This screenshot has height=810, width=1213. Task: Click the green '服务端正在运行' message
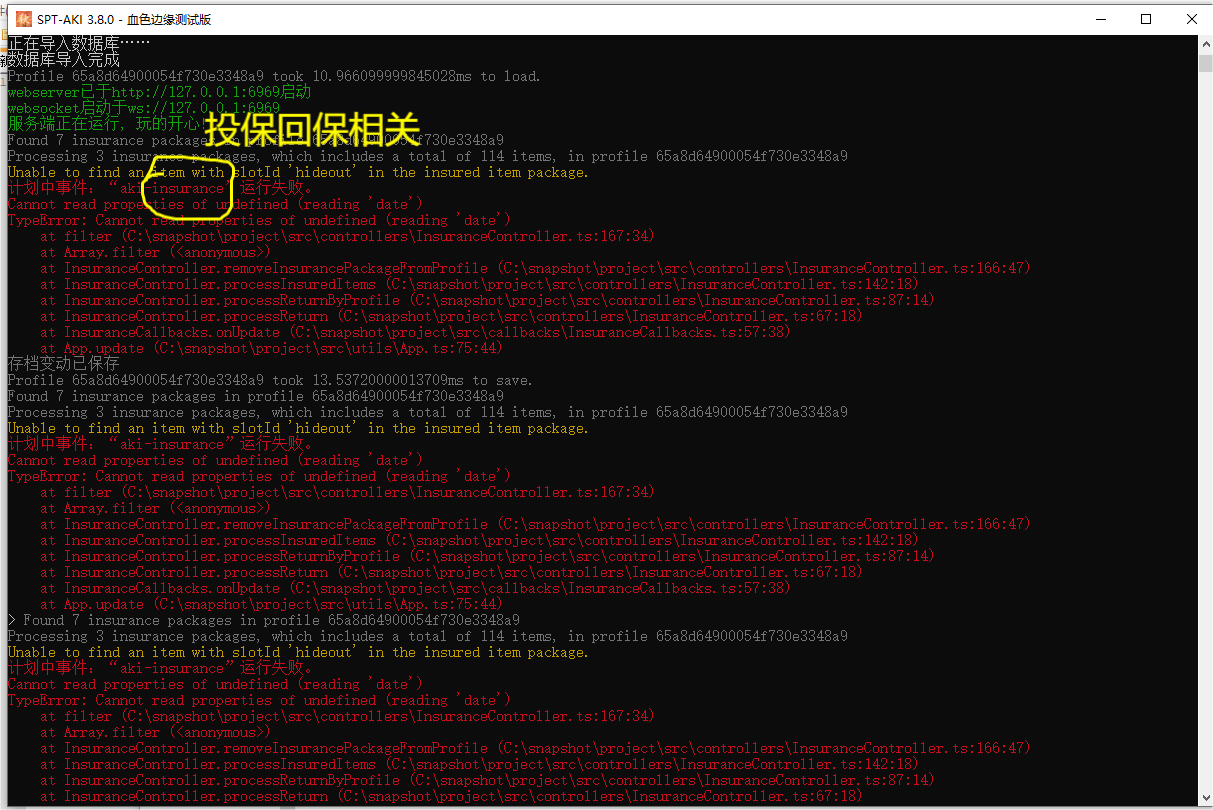[105, 124]
